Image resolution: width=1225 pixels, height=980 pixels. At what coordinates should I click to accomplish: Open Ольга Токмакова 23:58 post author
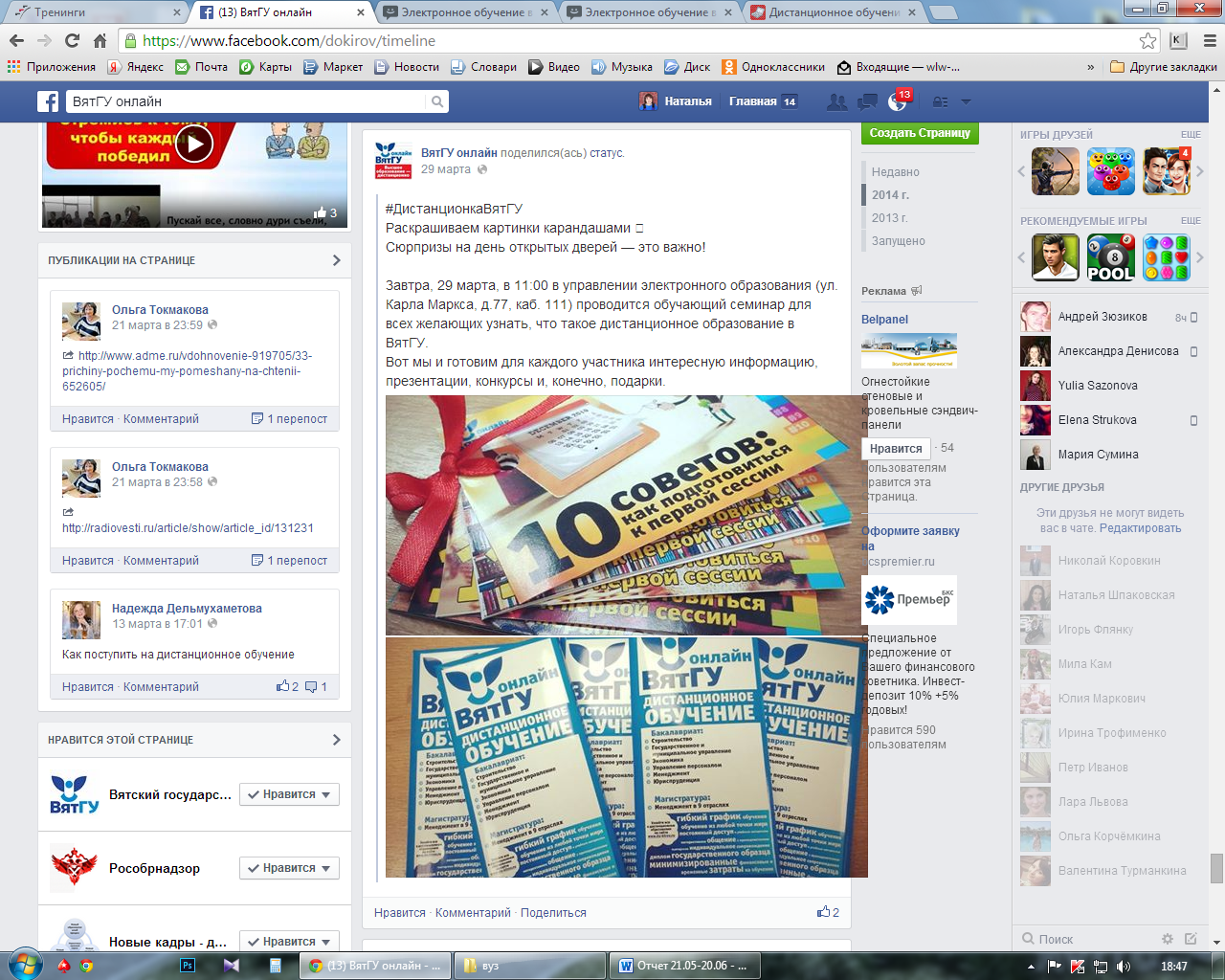pos(160,467)
